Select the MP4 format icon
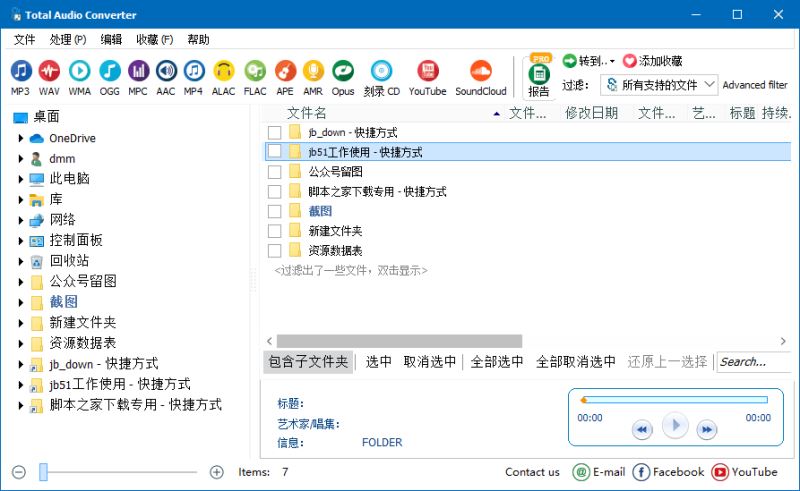Image resolution: width=800 pixels, height=491 pixels. point(194,71)
